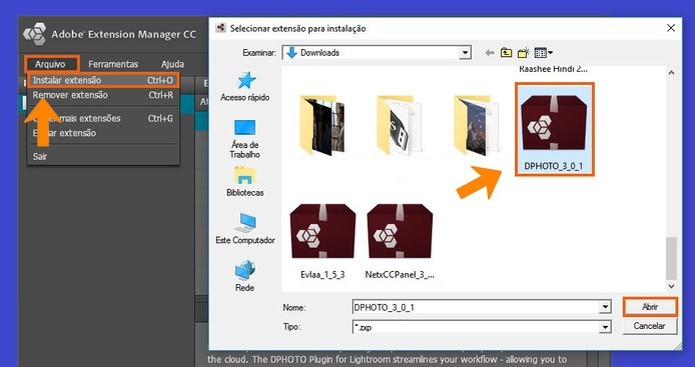Select the NetxCCPanel_3_ extension file

tap(400, 242)
